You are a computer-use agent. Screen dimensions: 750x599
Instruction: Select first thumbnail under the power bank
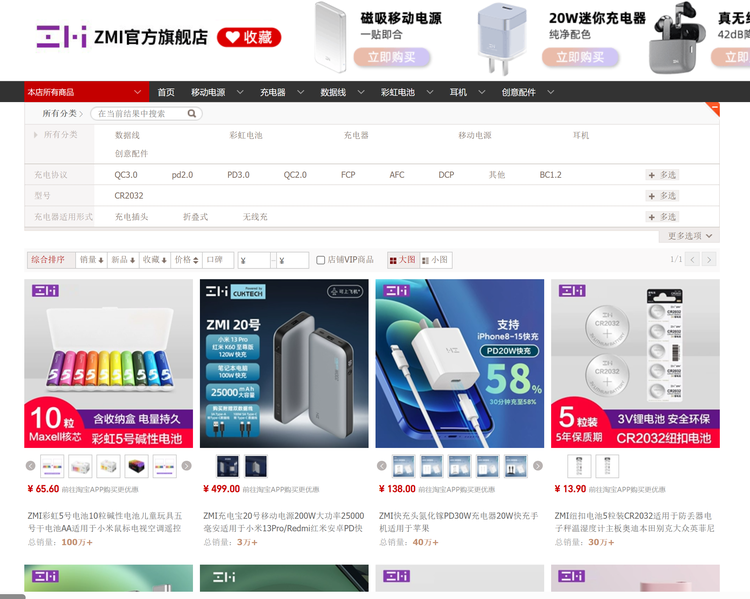tap(228, 466)
